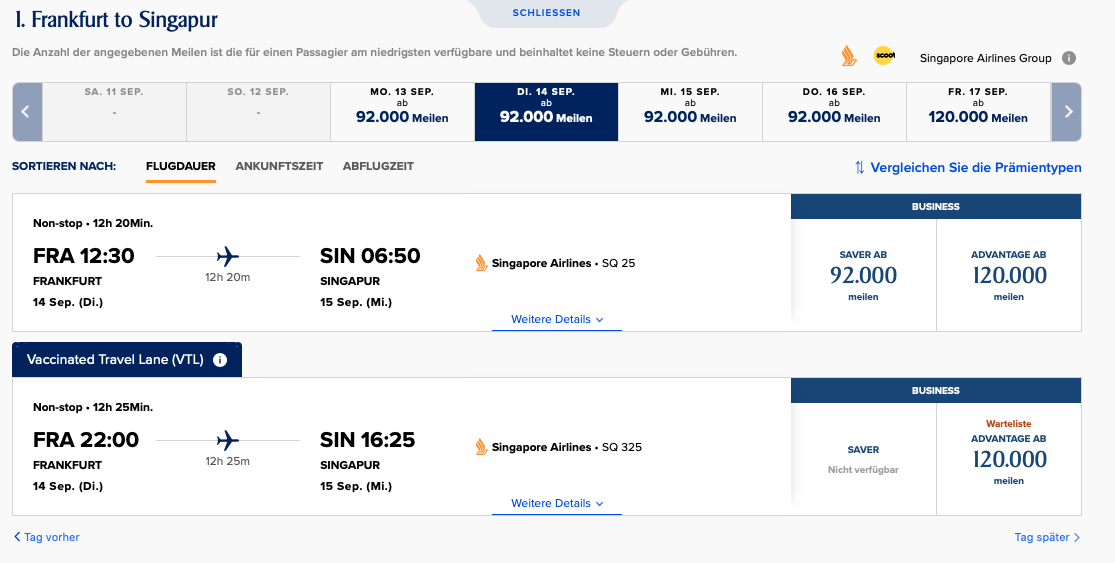The image size is (1115, 563).
Task: Show previous dates with left arrow
Action: pos(26,111)
